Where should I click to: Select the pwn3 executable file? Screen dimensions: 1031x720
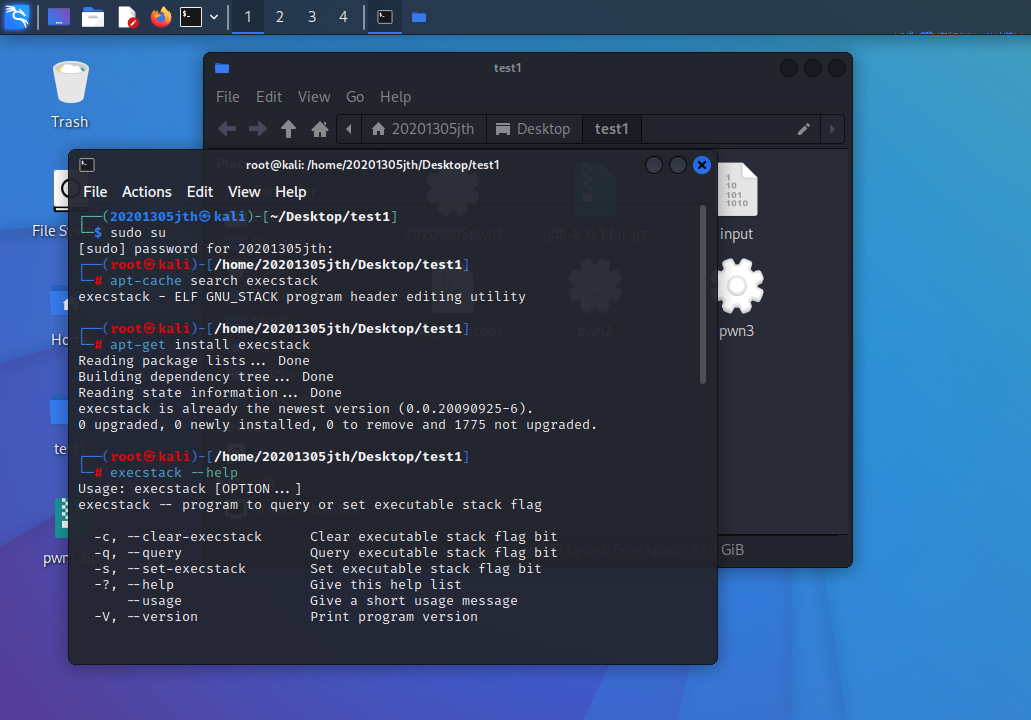[736, 298]
